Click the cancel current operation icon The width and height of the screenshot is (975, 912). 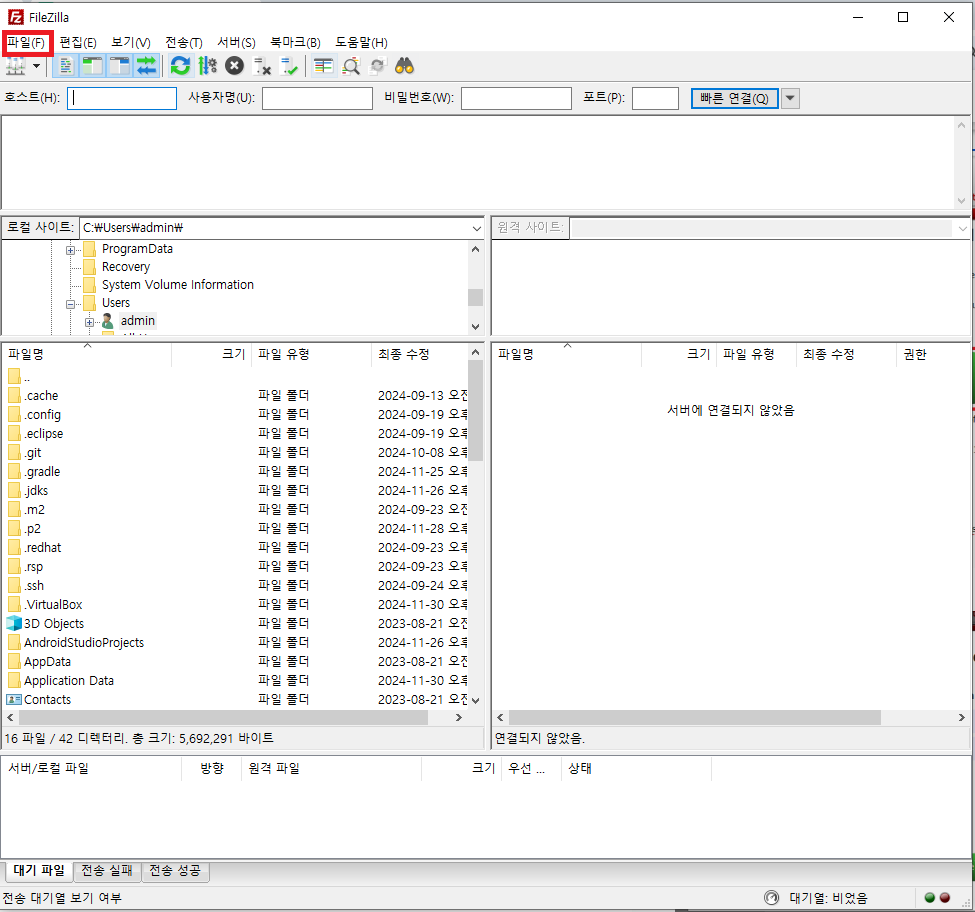click(x=234, y=66)
